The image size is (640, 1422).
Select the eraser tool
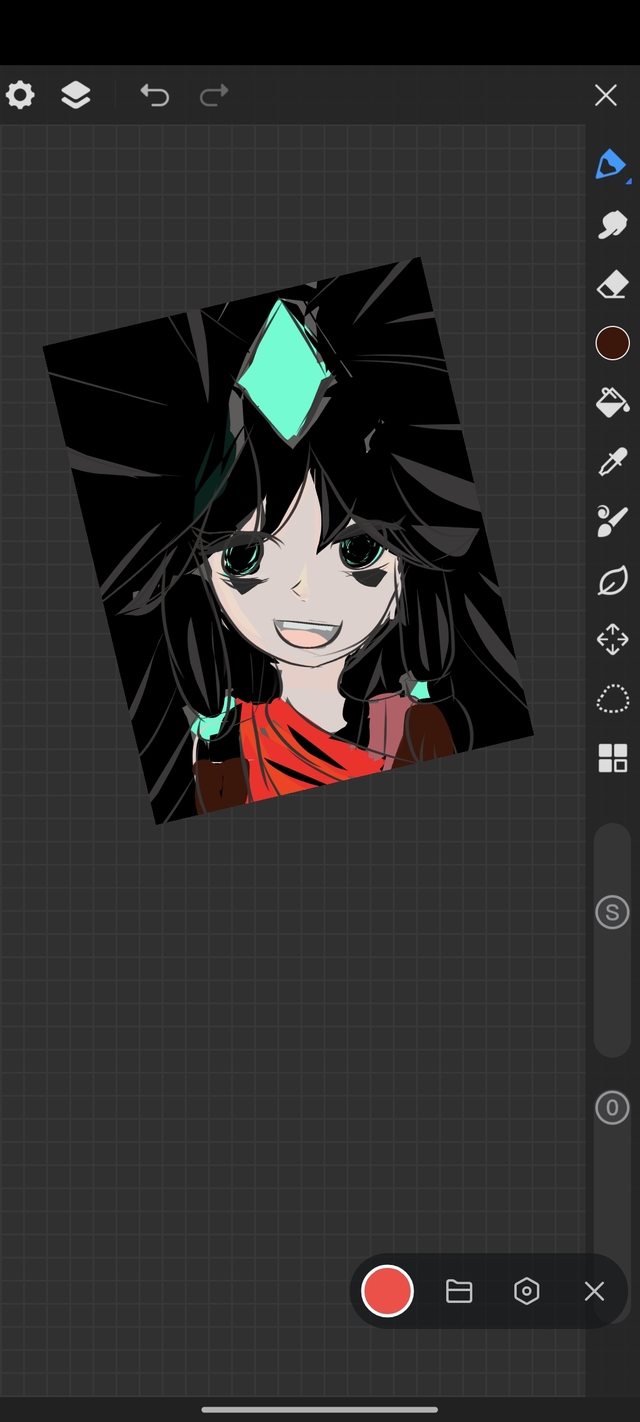[x=612, y=286]
